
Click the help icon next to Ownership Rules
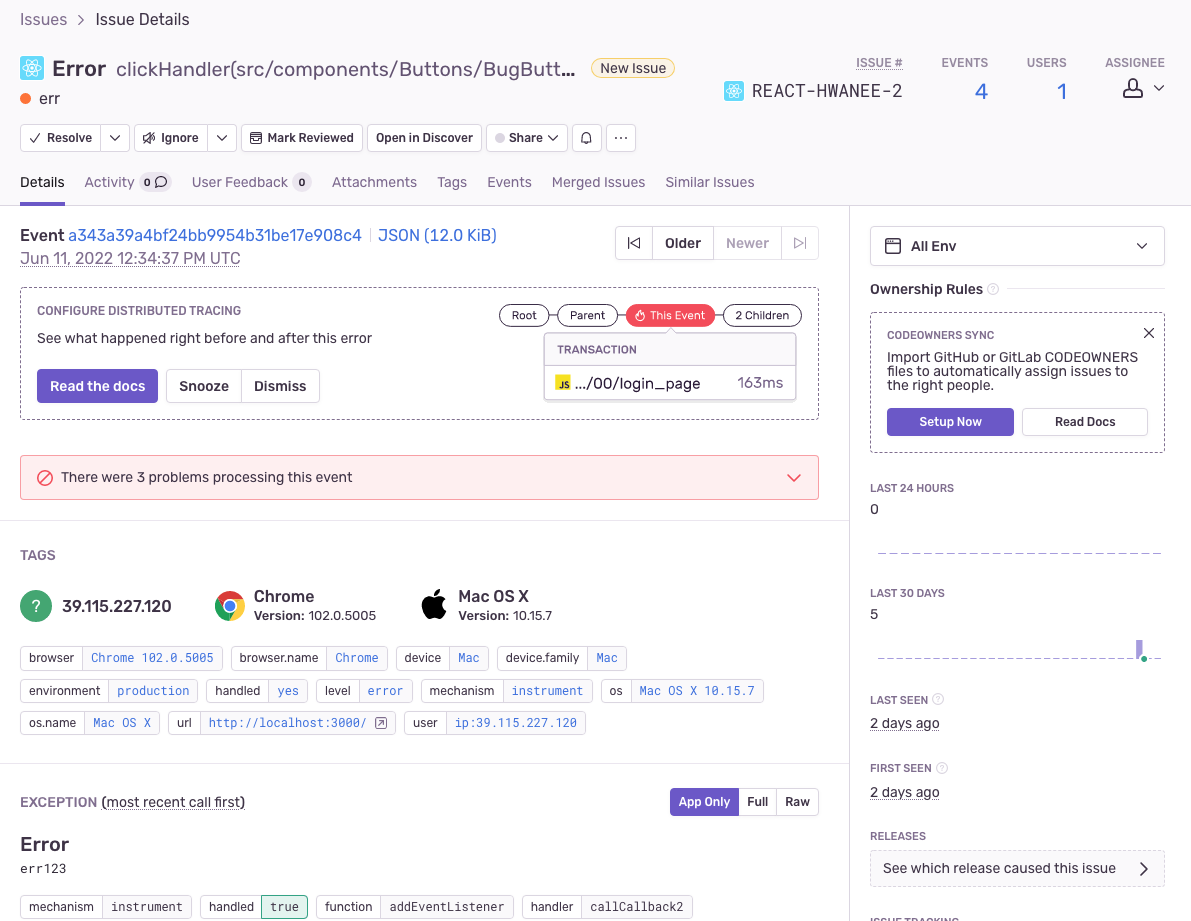(993, 289)
